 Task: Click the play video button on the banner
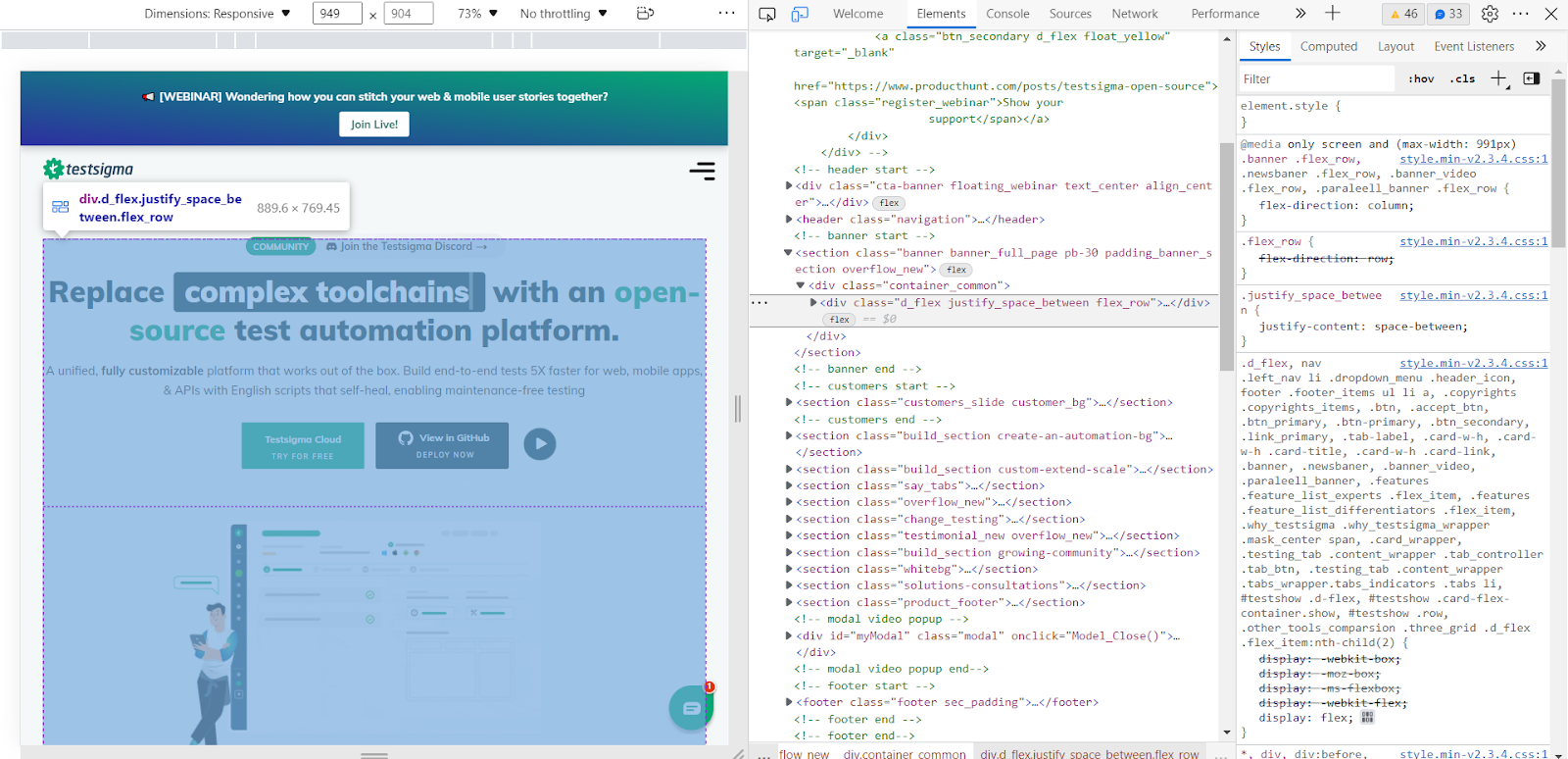[539, 444]
